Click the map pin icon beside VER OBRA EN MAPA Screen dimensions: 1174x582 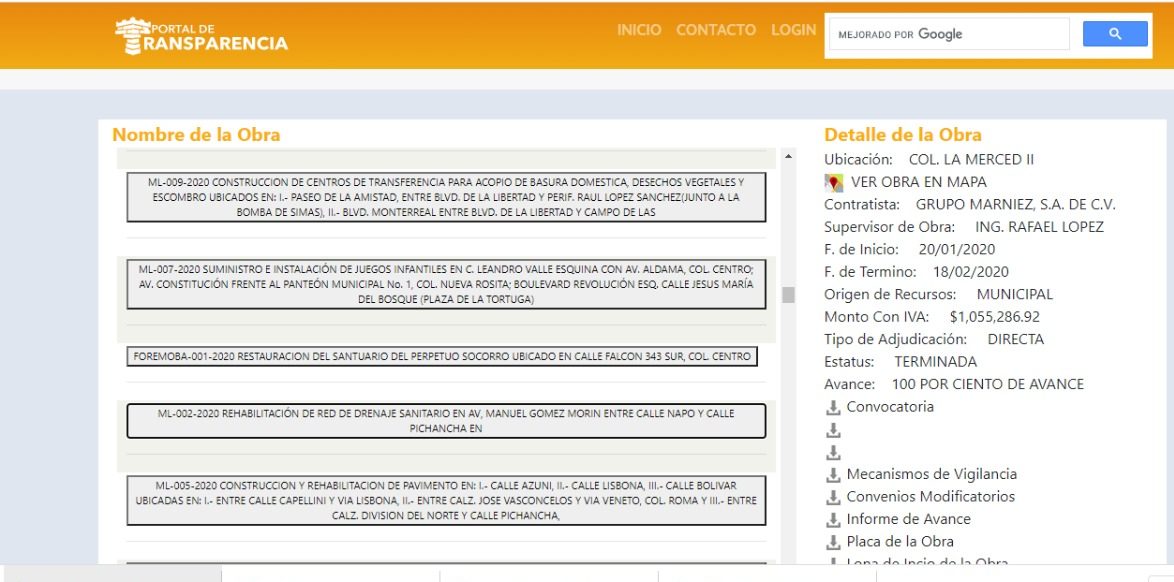(833, 182)
